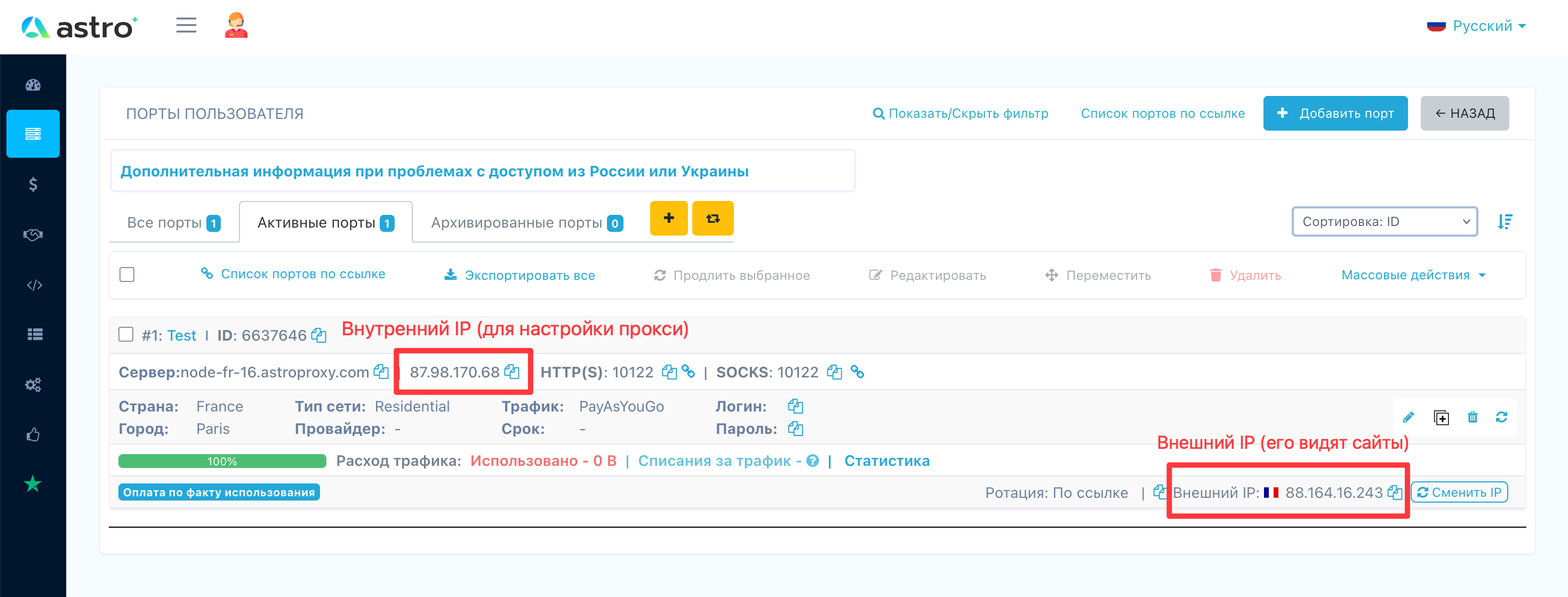Image resolution: width=1568 pixels, height=597 pixels.
Task: Copy internal IP 87.98.170.68
Action: 512,371
